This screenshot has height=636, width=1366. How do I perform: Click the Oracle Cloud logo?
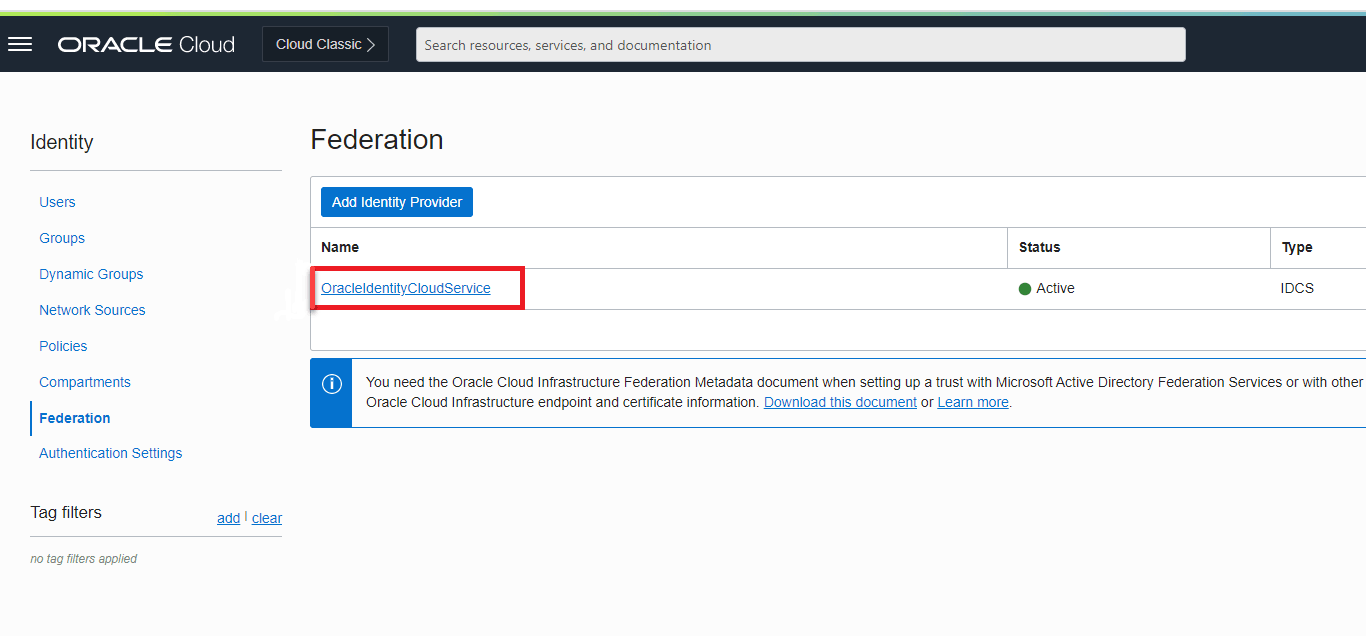click(x=146, y=45)
